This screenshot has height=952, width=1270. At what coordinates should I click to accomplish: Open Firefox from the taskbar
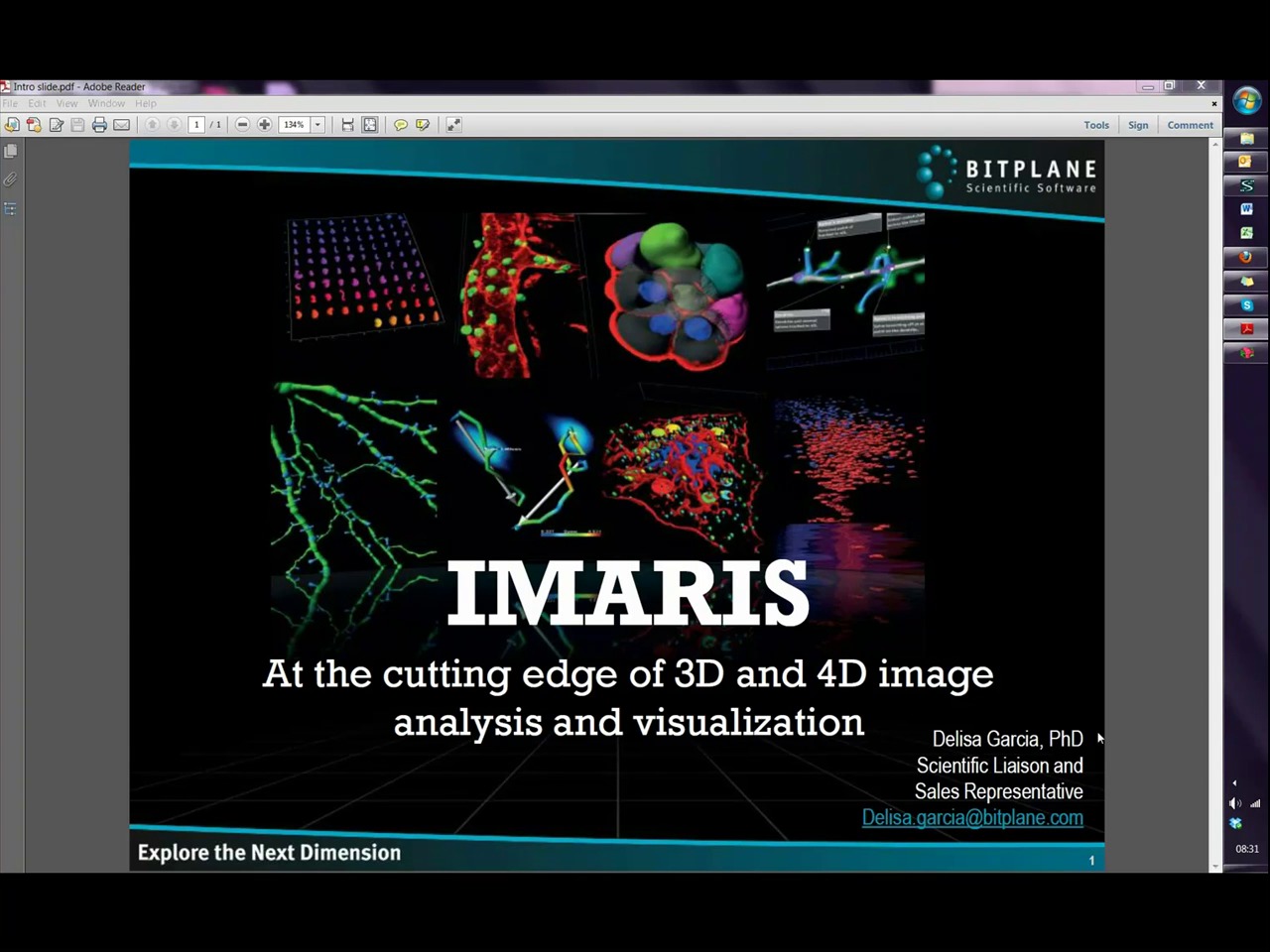pyautogui.click(x=1246, y=257)
